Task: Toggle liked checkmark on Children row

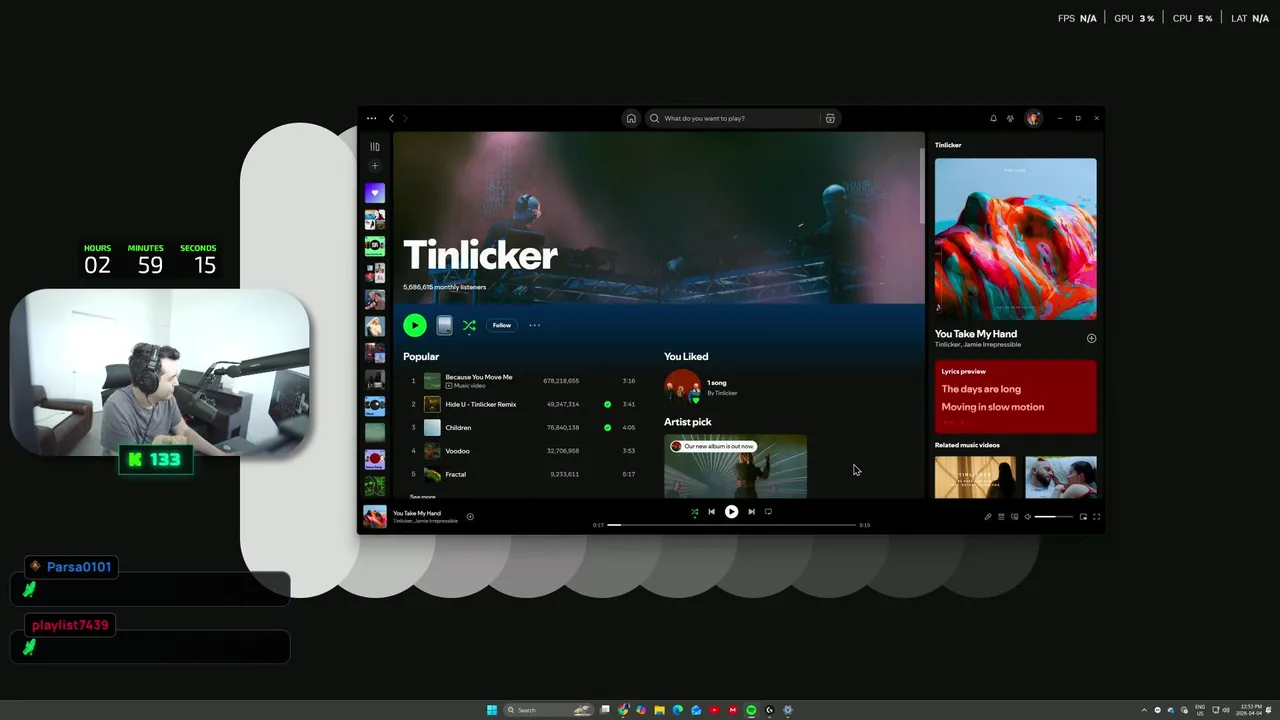Action: (x=607, y=427)
